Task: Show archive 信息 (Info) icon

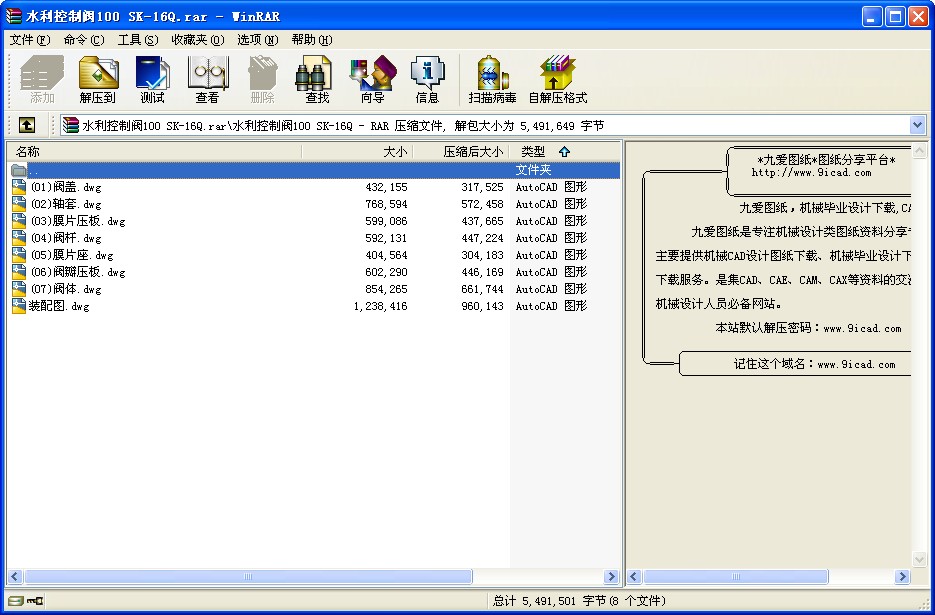Action: tap(427, 80)
